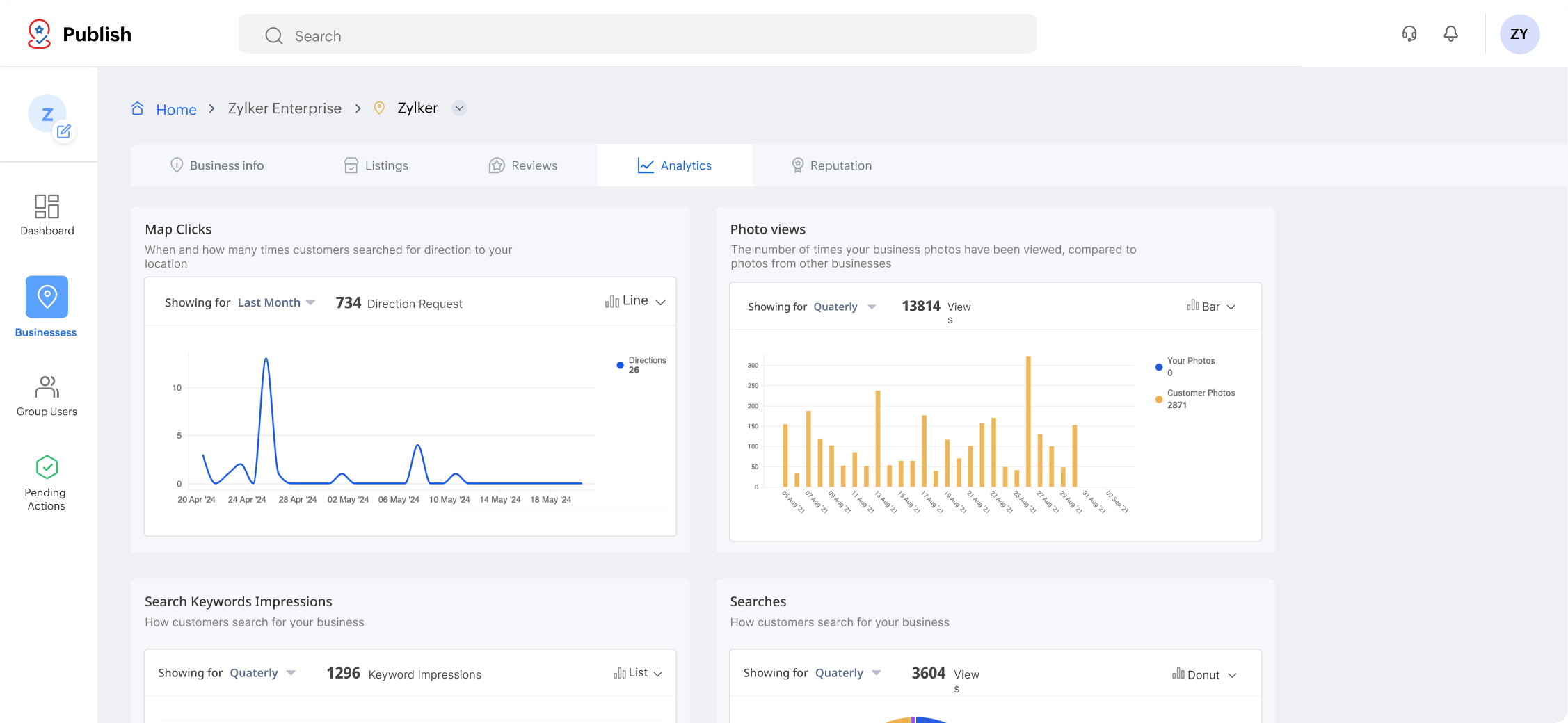This screenshot has height=723, width=1568.
Task: Go to Home breadcrumb link
Action: click(176, 110)
